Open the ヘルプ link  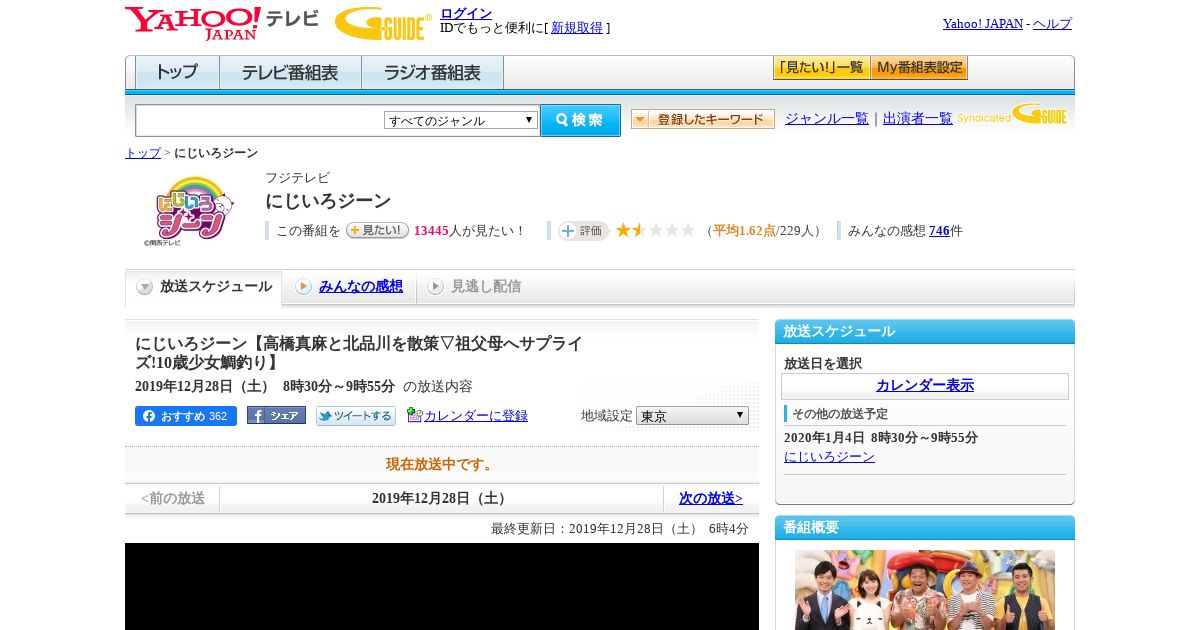(x=1052, y=24)
